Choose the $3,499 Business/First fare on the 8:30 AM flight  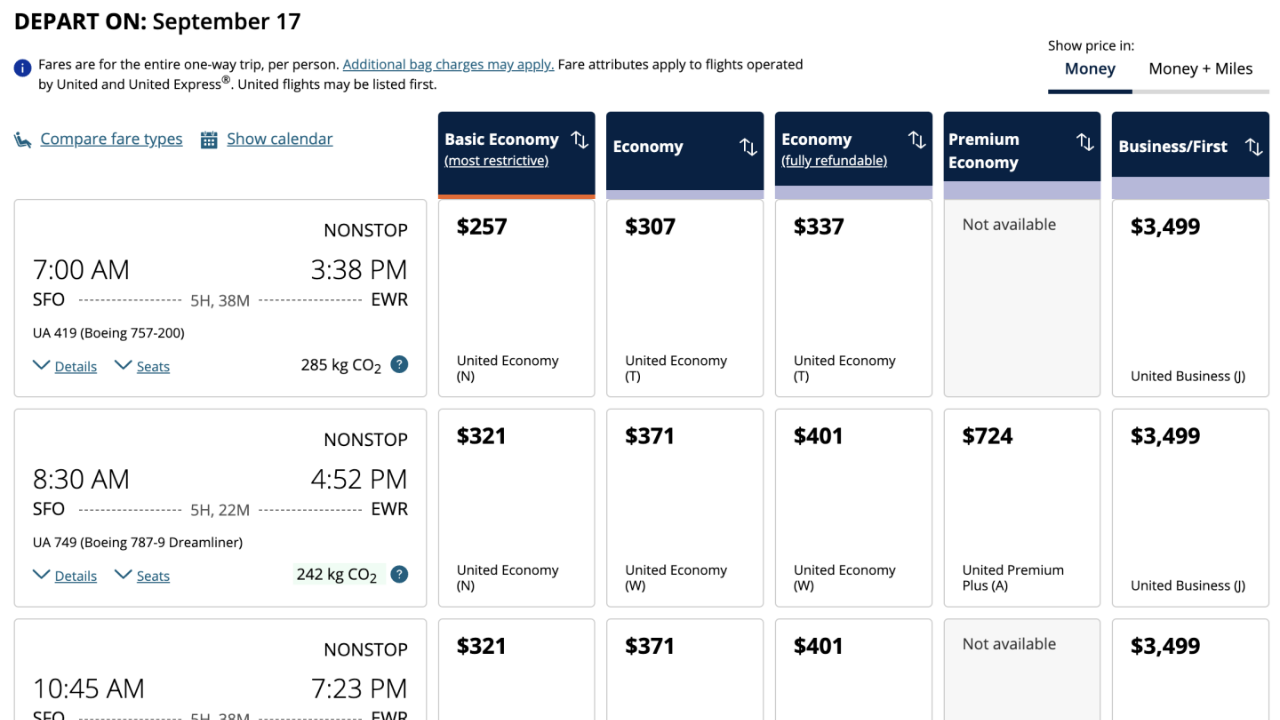[x=1190, y=507]
